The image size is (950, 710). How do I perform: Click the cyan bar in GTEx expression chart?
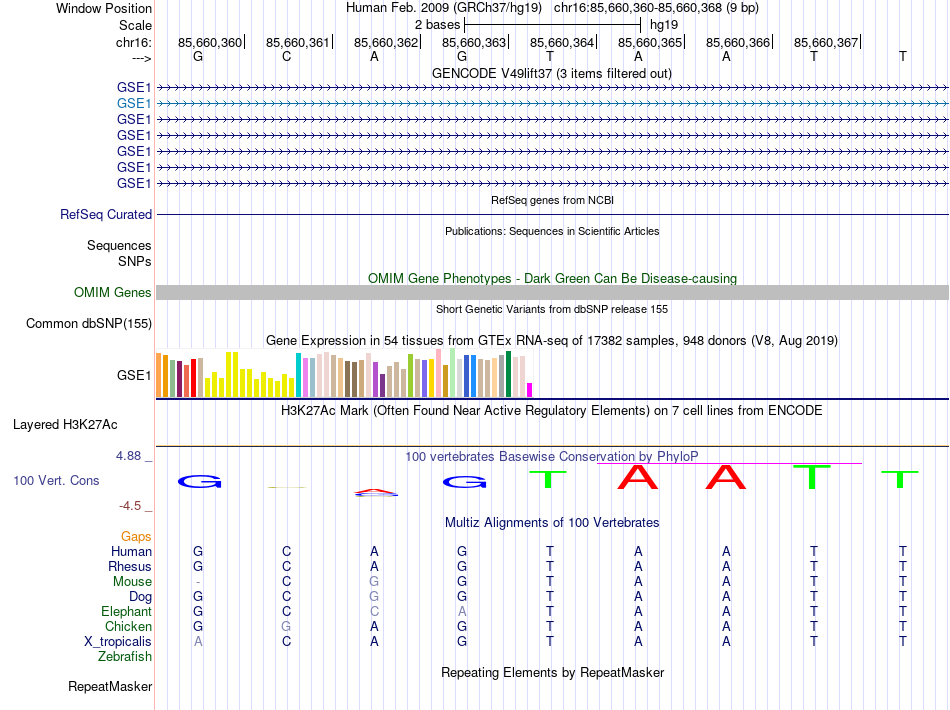click(298, 375)
